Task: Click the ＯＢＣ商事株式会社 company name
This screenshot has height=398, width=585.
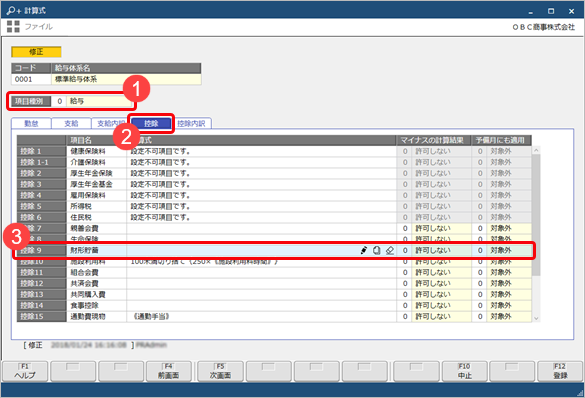Action: [543, 27]
